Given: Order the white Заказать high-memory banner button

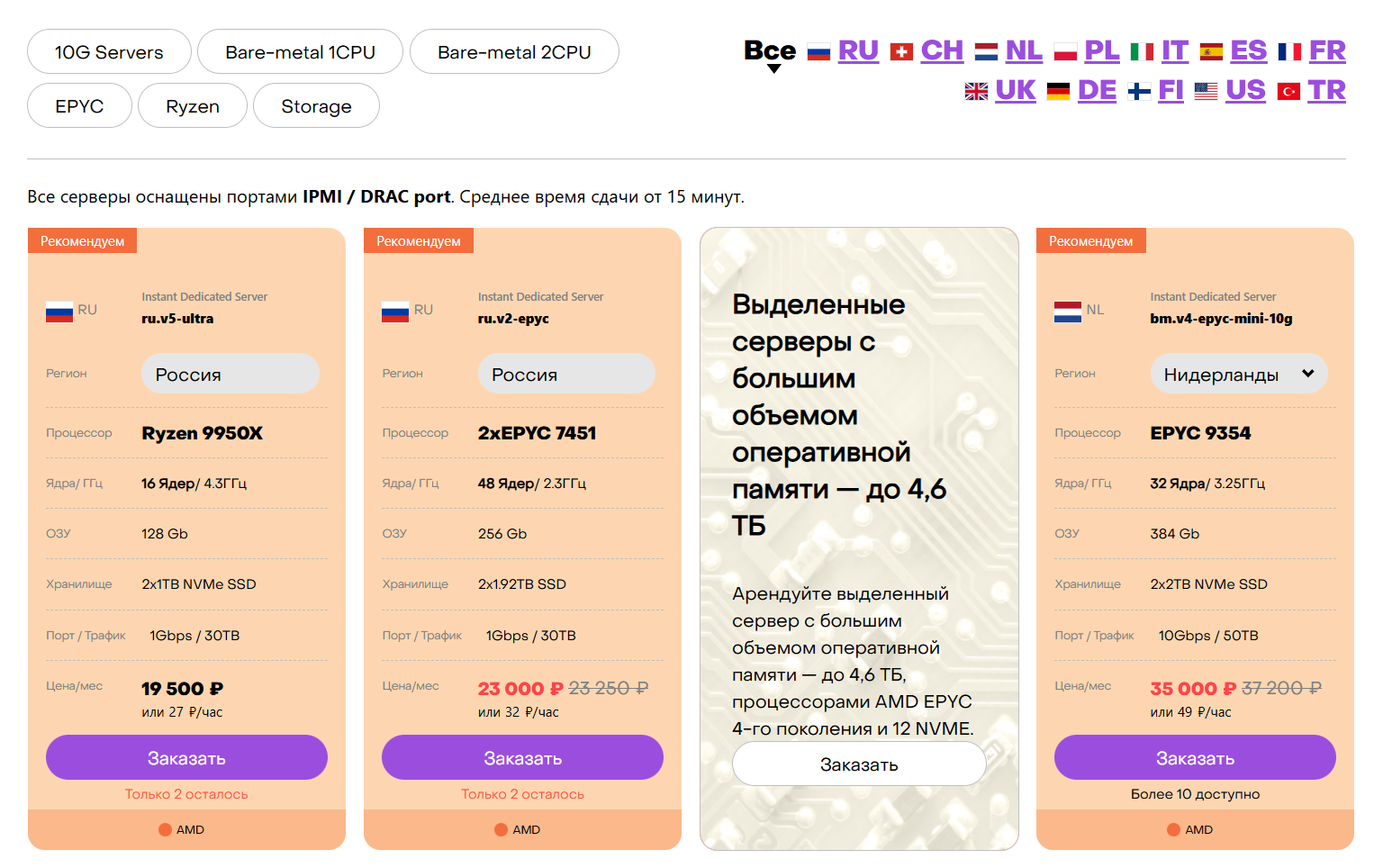Looking at the screenshot, I should point(859,764).
